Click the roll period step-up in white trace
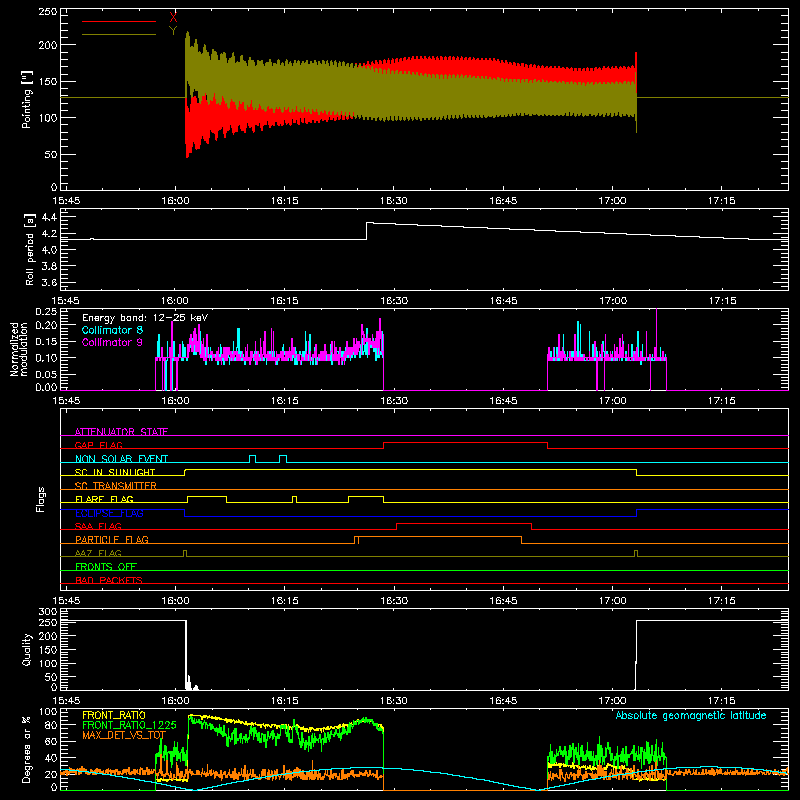Image resolution: width=800 pixels, height=800 pixels. (x=366, y=231)
